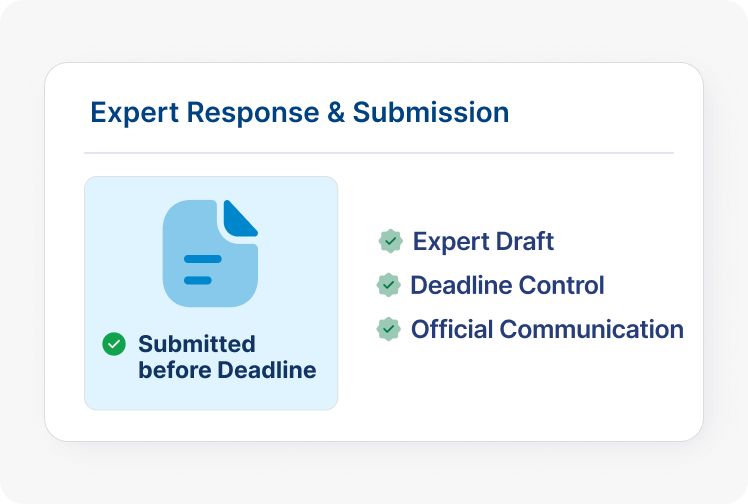Click the word Submission in the heading
The height and width of the screenshot is (504, 748).
[x=431, y=112]
